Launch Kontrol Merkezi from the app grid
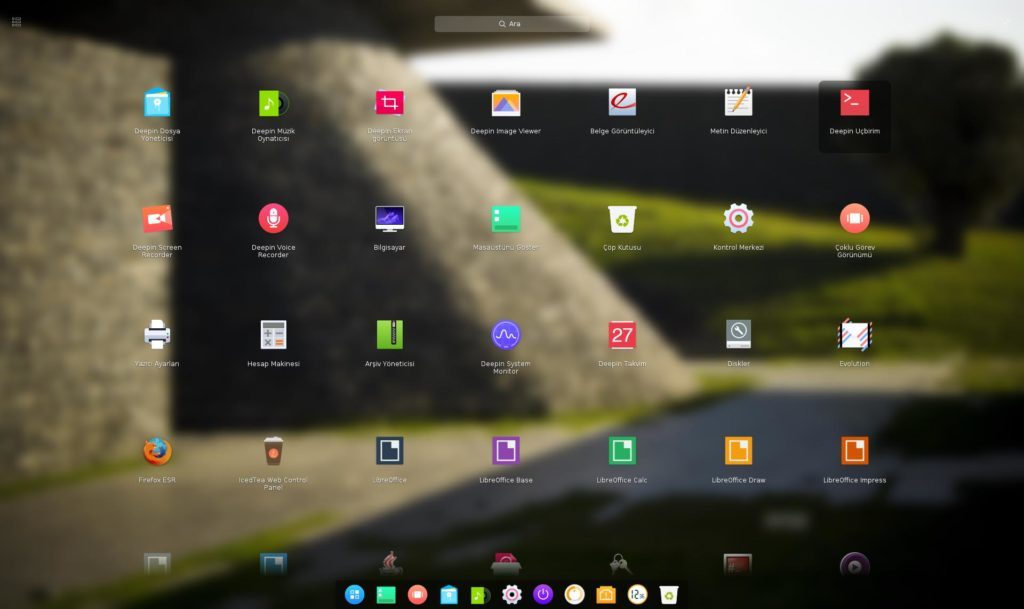Image resolution: width=1024 pixels, height=609 pixels. [738, 219]
